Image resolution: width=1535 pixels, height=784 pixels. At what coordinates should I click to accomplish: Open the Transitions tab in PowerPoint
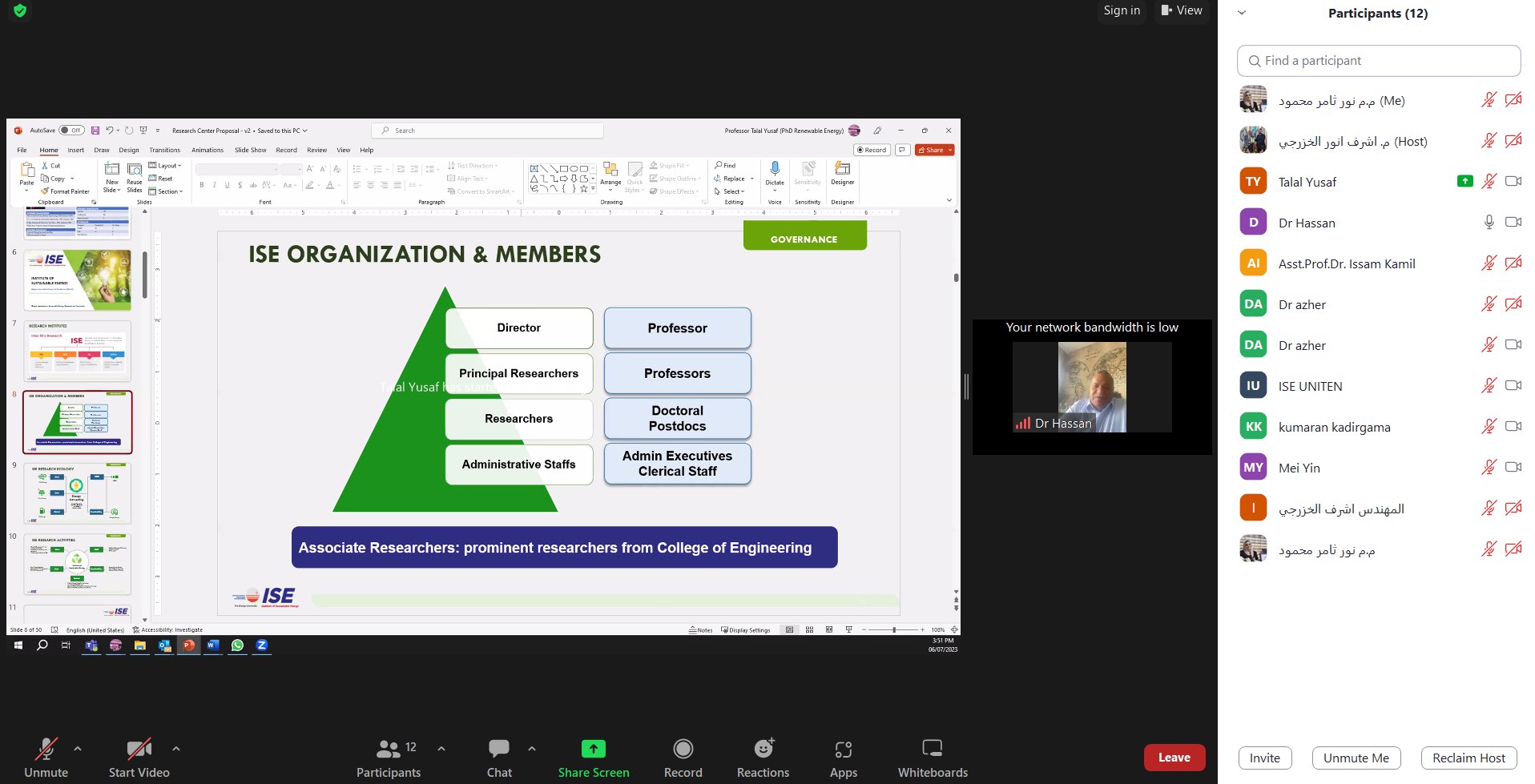pyautogui.click(x=165, y=150)
